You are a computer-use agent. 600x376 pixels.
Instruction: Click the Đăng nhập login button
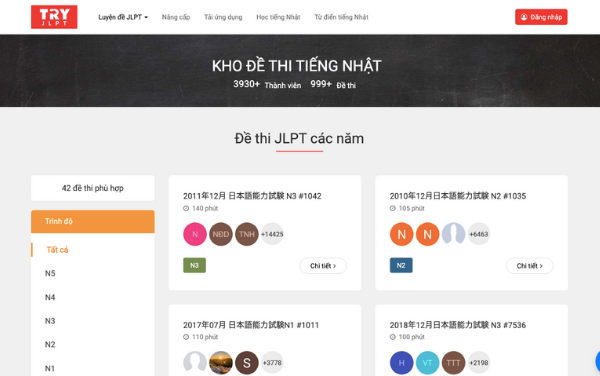pos(541,17)
